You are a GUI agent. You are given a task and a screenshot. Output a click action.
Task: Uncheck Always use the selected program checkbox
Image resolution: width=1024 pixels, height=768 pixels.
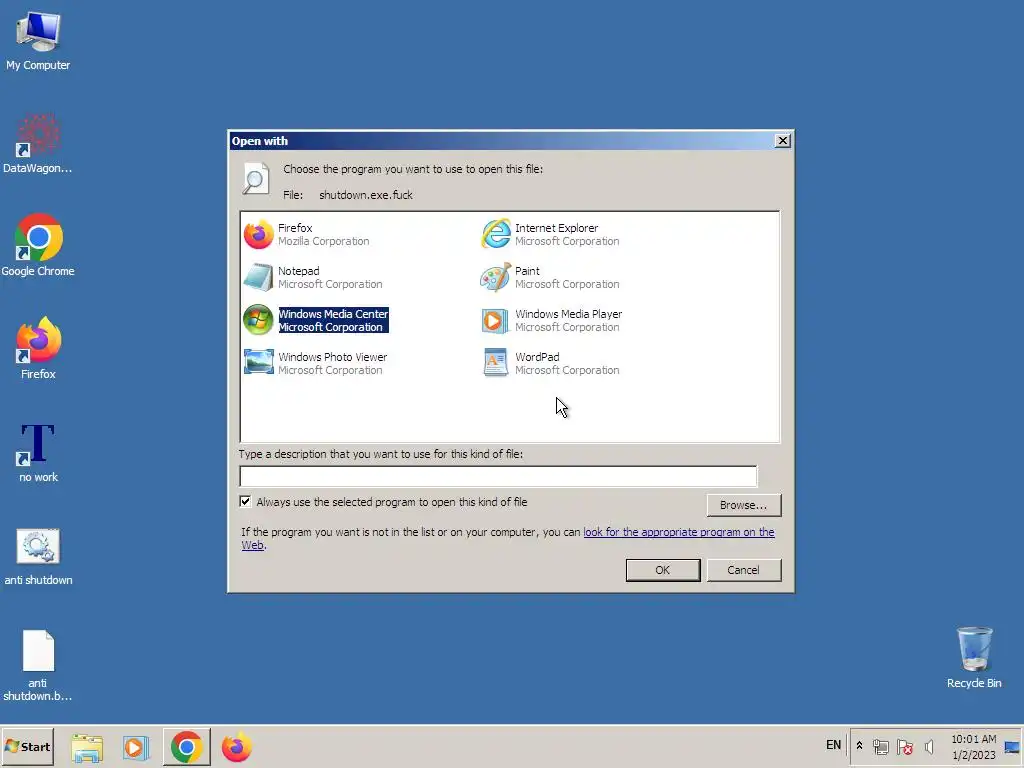coord(246,502)
